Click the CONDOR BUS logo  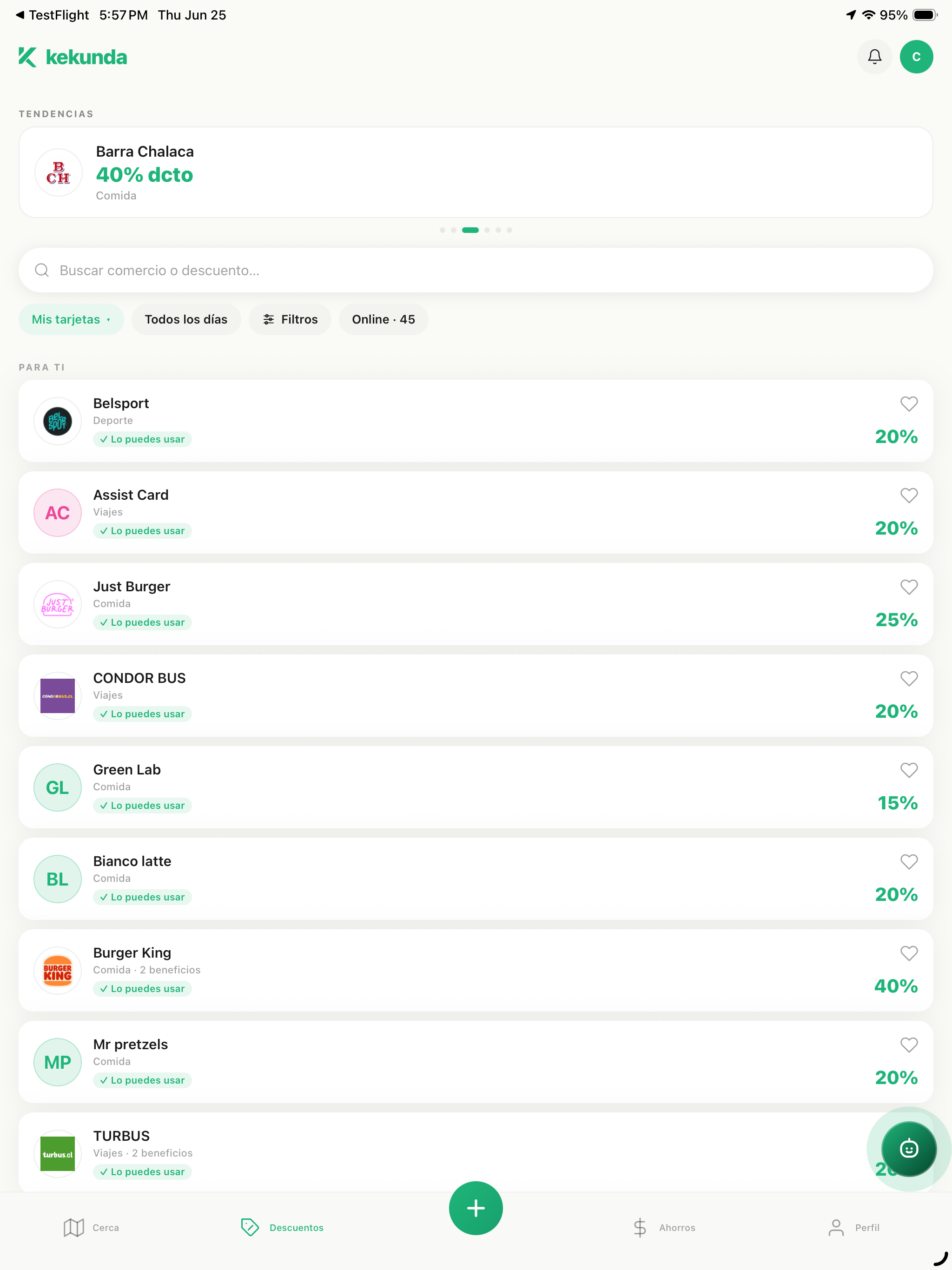pyautogui.click(x=58, y=696)
